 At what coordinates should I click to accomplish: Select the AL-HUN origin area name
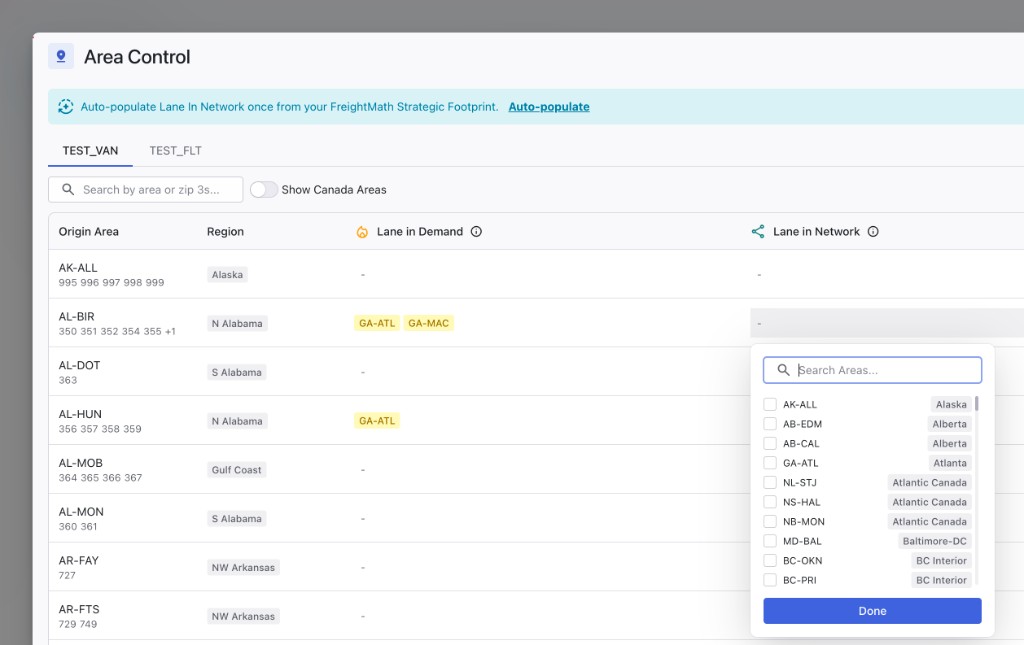tap(80, 415)
